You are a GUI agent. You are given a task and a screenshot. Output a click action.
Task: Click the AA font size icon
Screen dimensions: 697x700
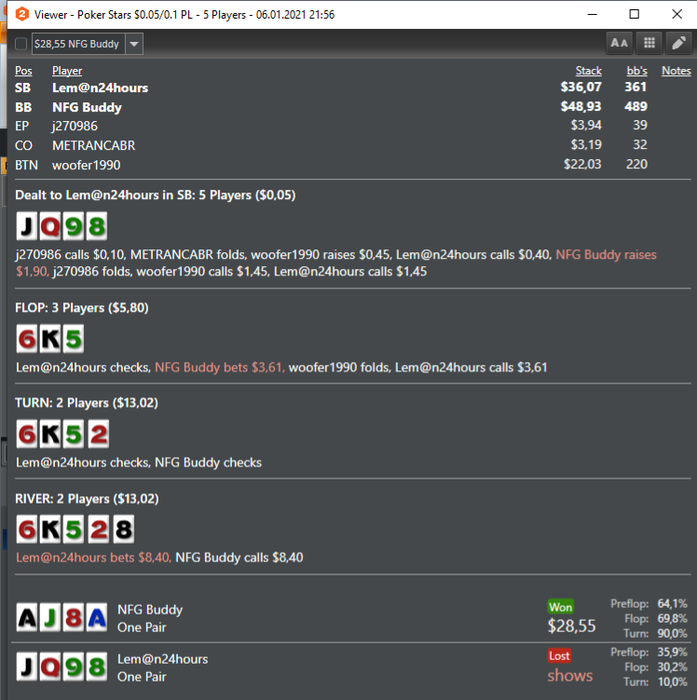(x=619, y=43)
